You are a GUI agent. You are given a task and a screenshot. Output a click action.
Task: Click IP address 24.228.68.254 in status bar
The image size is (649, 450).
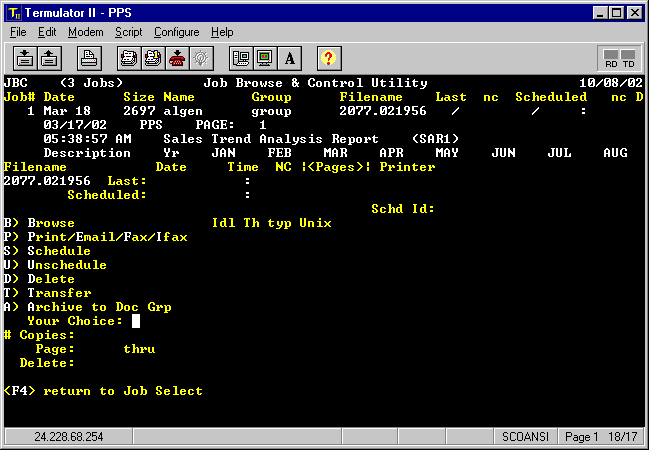pos(69,437)
